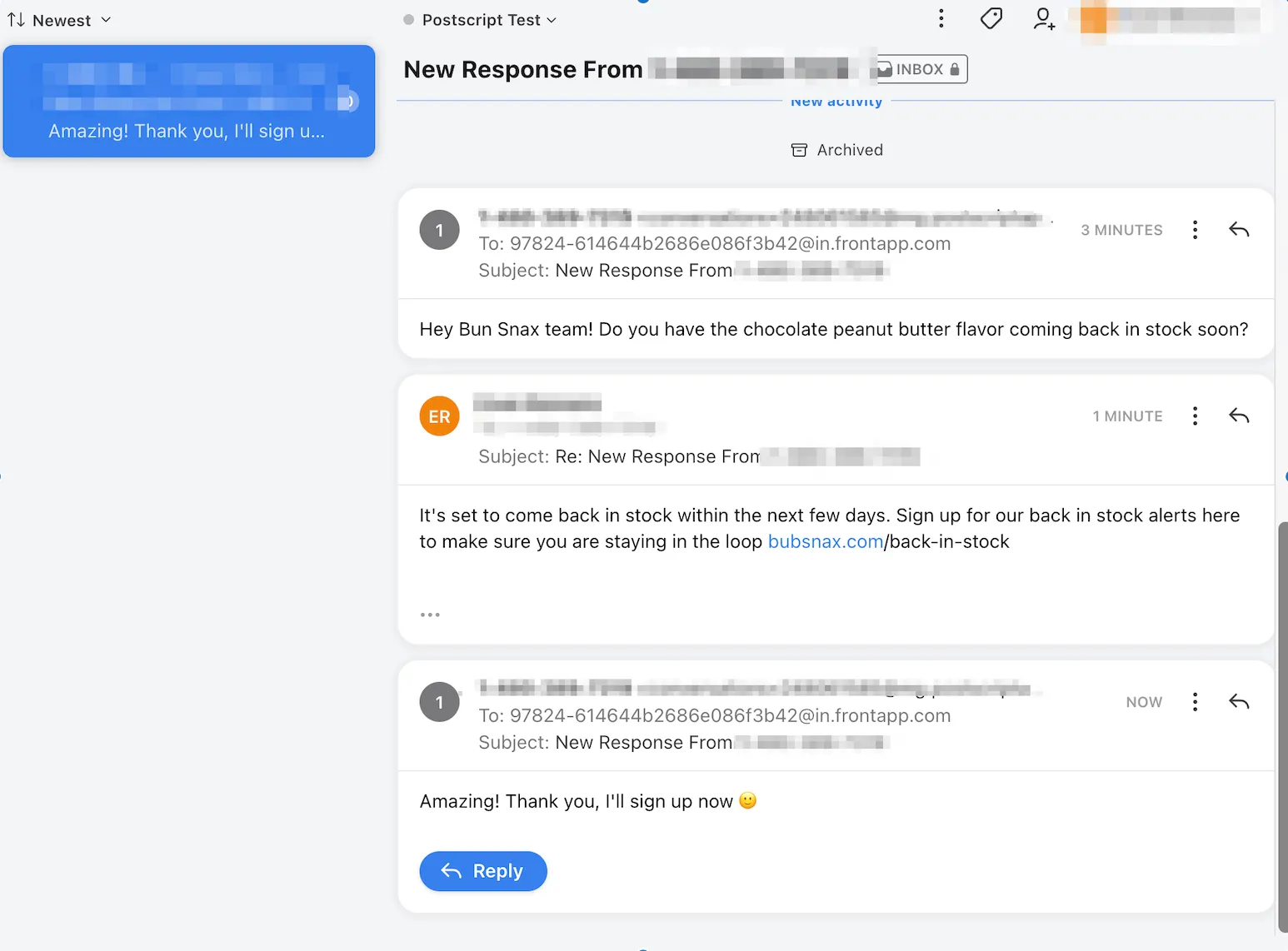Viewport: 1288px width, 951px height.
Task: Tag the conversation using the tag icon
Action: tap(991, 17)
